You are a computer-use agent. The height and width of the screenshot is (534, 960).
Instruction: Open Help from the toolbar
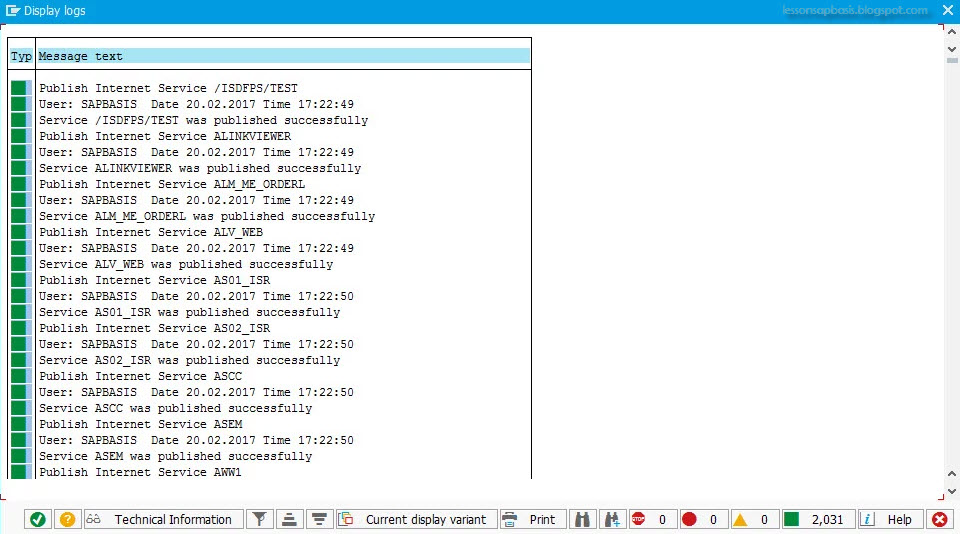[x=890, y=519]
